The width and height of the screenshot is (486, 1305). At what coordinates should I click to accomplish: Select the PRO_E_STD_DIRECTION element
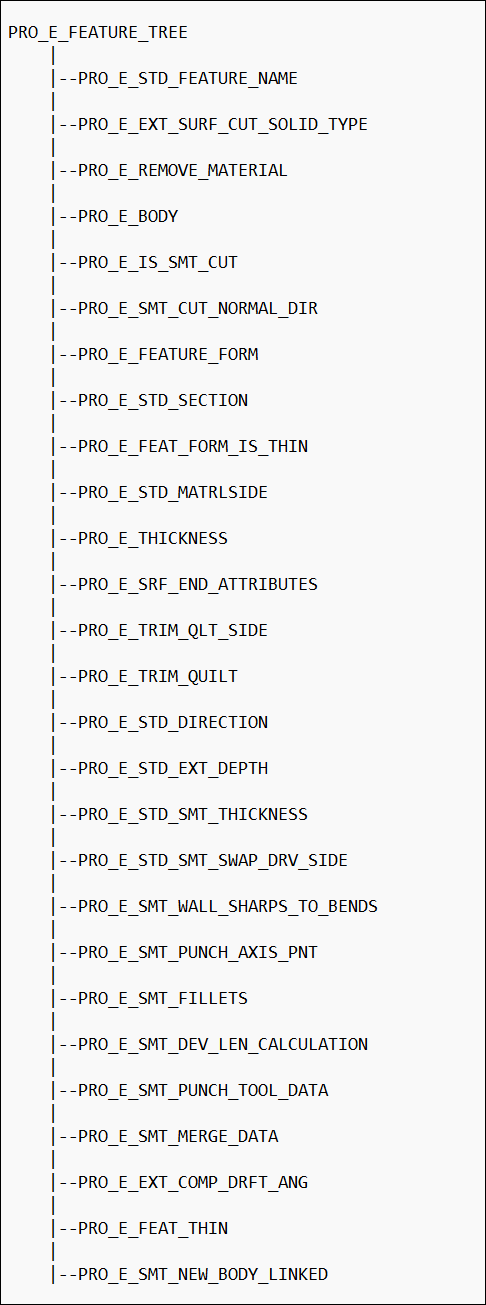[x=173, y=723]
